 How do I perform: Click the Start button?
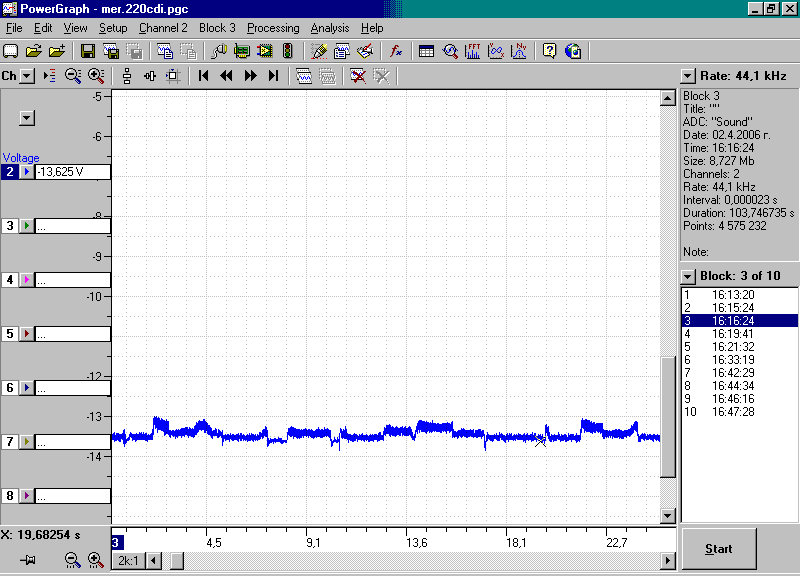pos(719,549)
